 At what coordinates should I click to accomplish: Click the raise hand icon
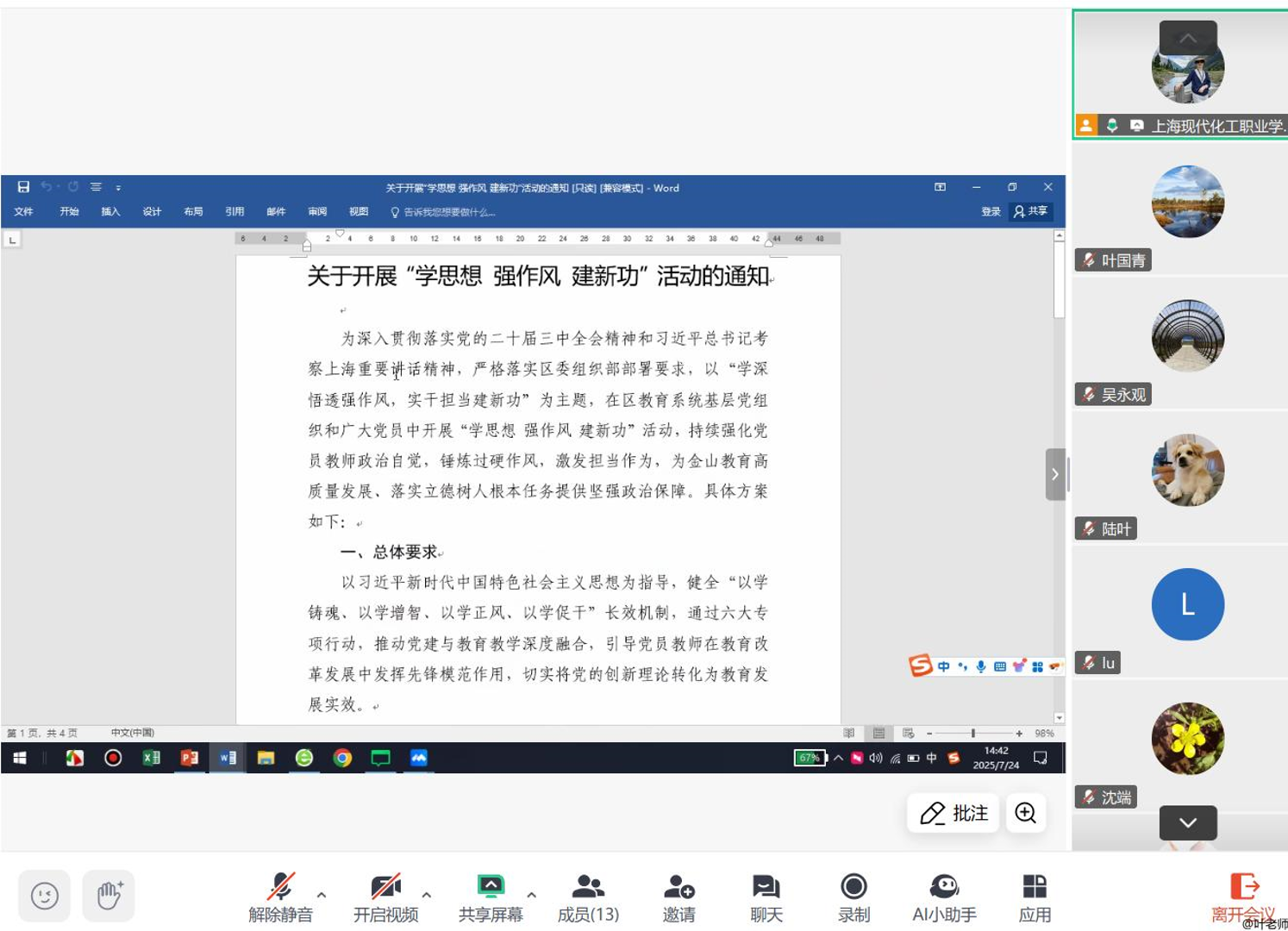point(109,896)
